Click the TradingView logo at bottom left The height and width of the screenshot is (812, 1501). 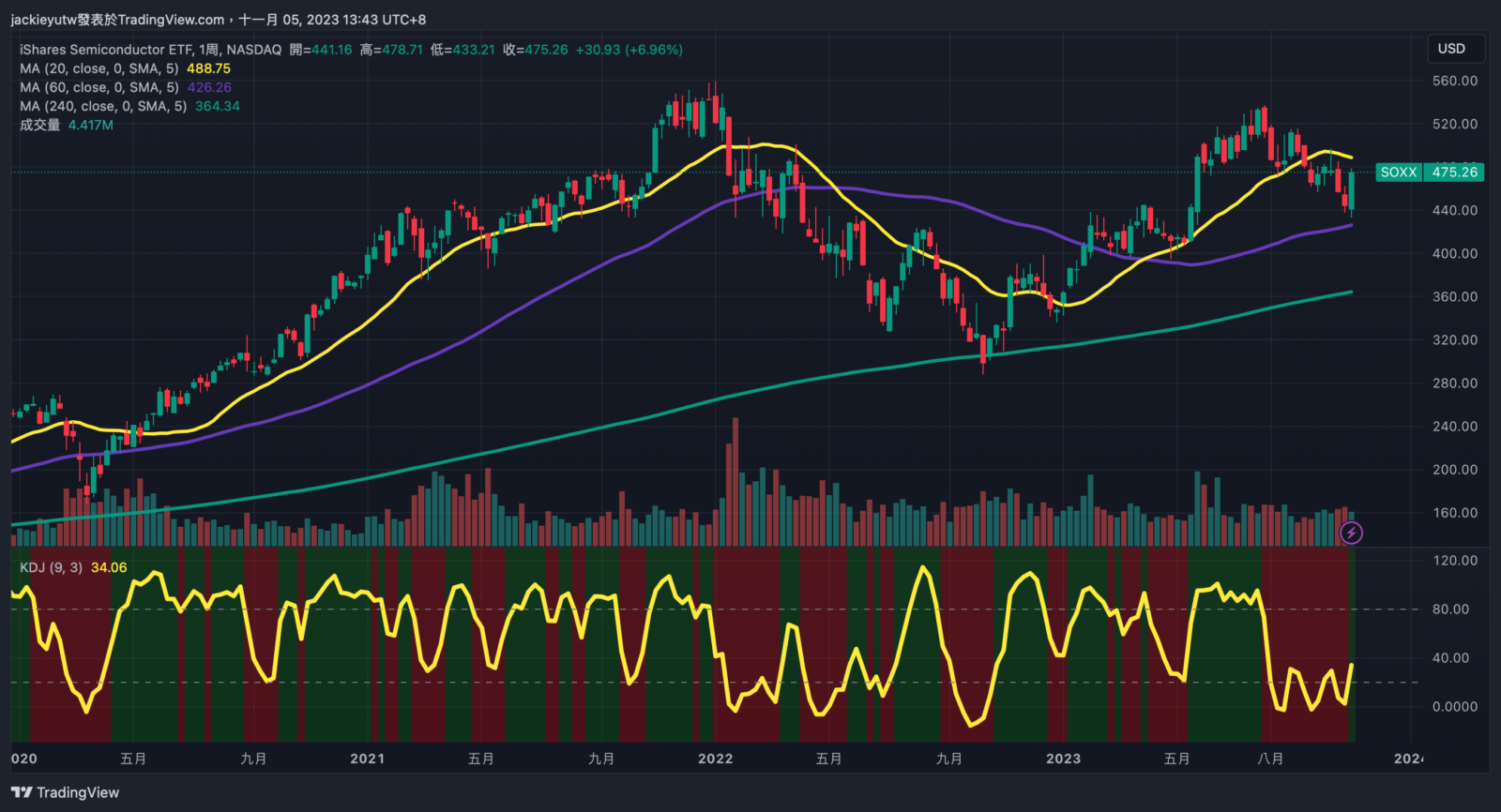pos(66,792)
